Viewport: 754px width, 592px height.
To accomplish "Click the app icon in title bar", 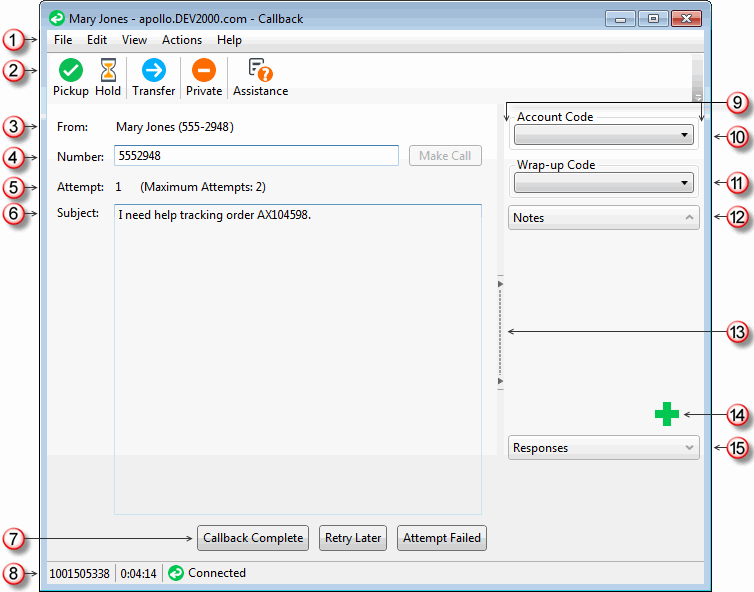I will 57,18.
